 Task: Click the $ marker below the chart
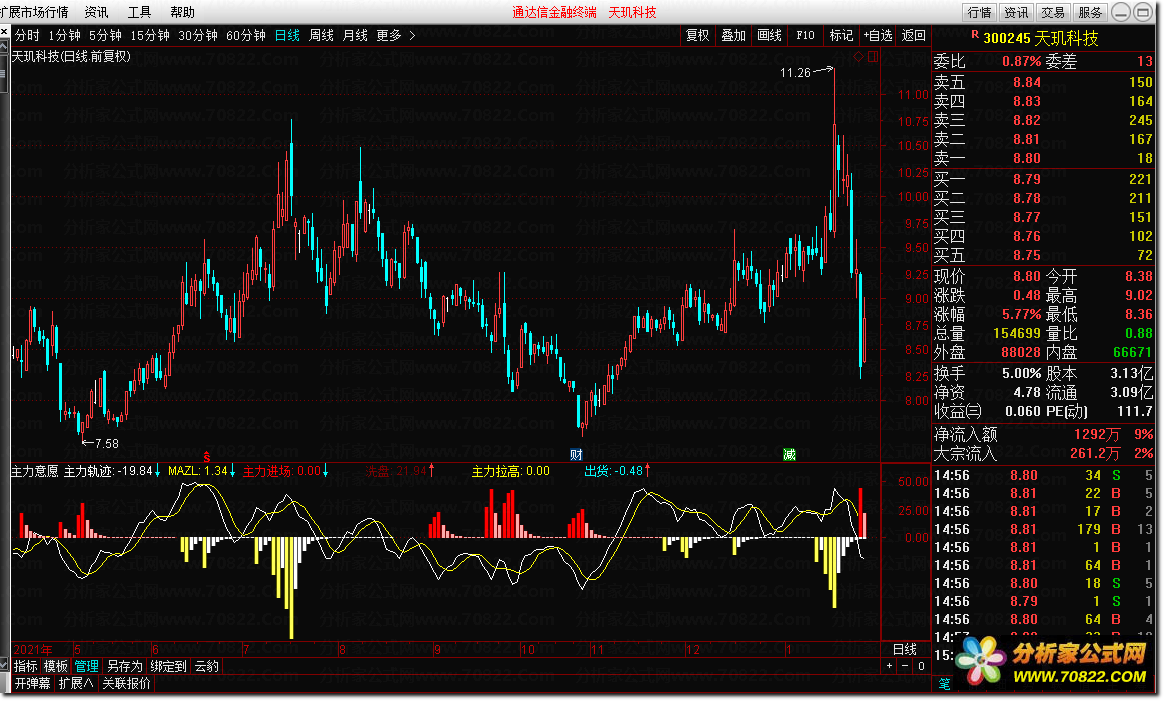tap(207, 456)
